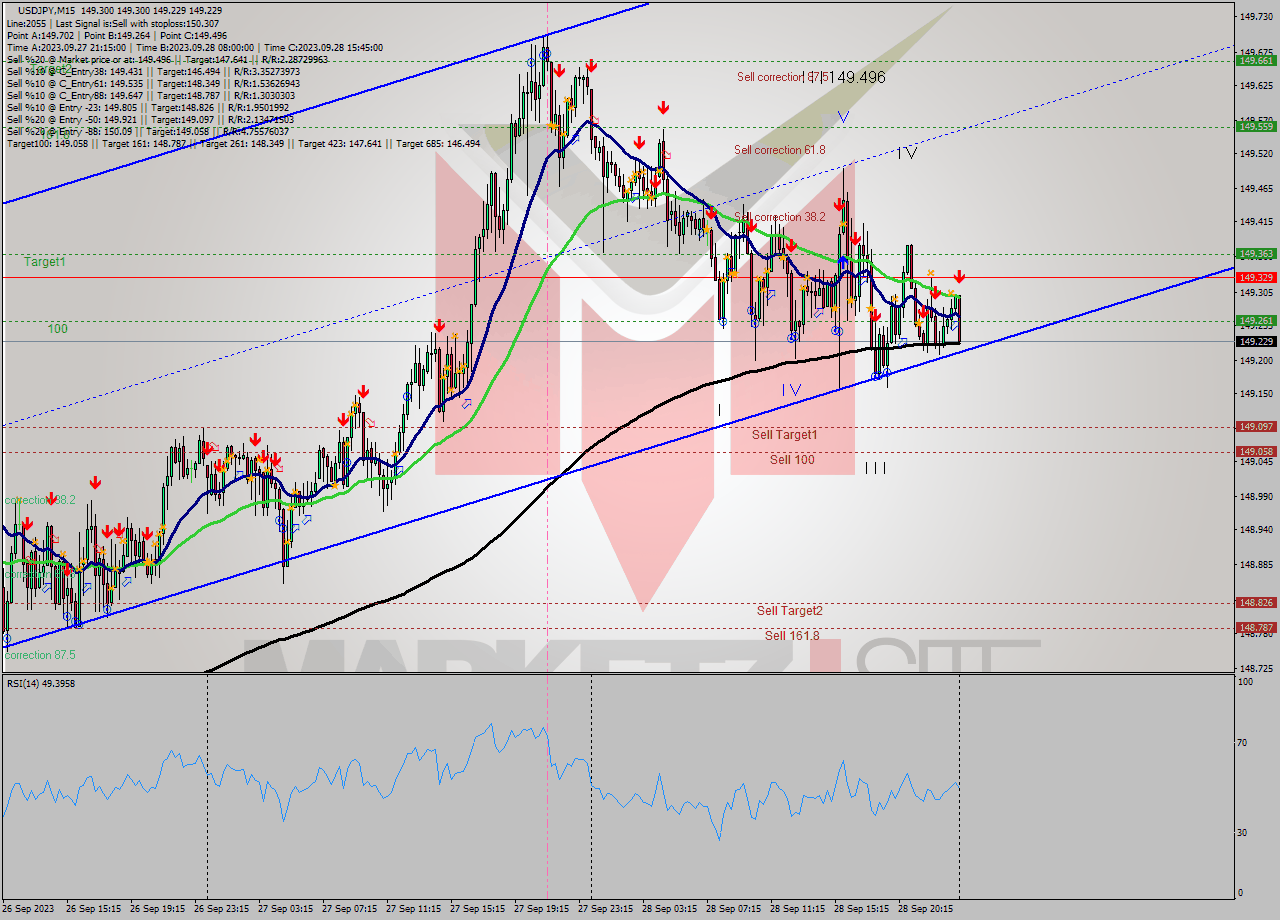Select the RSI(14) 49.3958 indicator label

[x=41, y=683]
